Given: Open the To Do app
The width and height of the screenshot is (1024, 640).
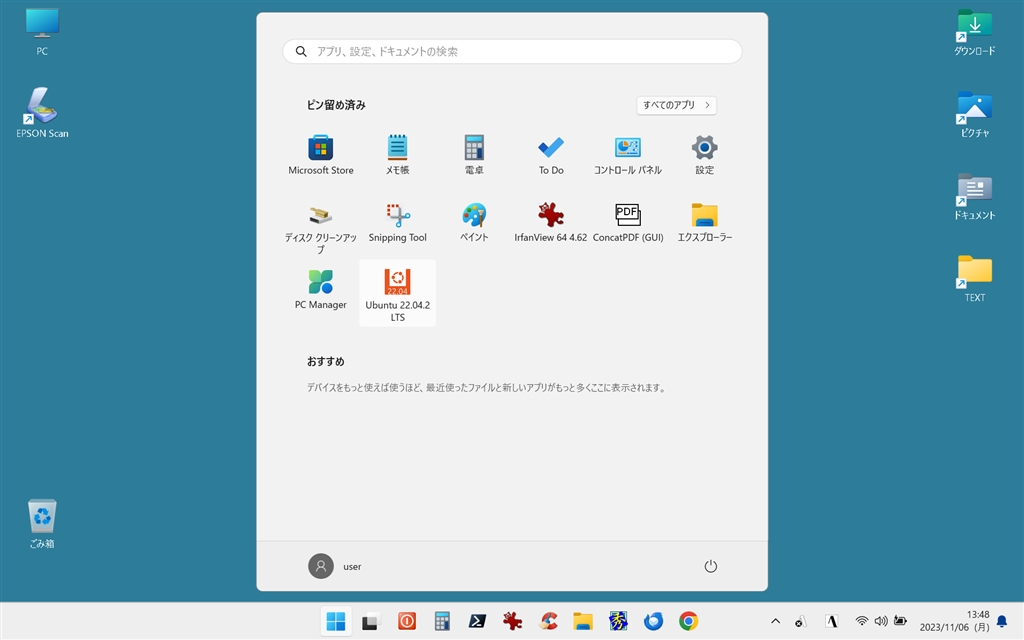Looking at the screenshot, I should [551, 155].
